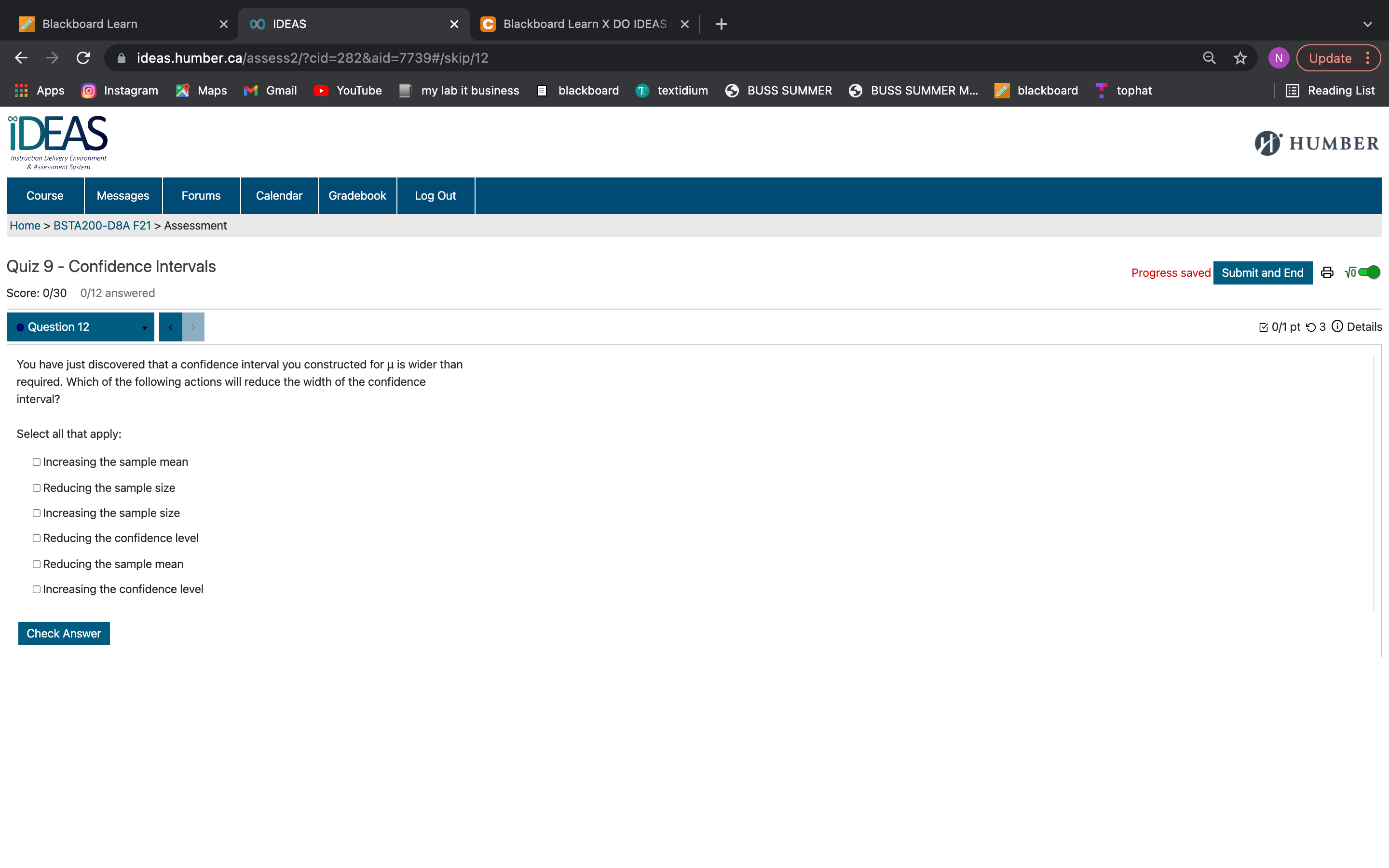Bookmark this page with star icon
1389x868 pixels.
pos(1240,58)
